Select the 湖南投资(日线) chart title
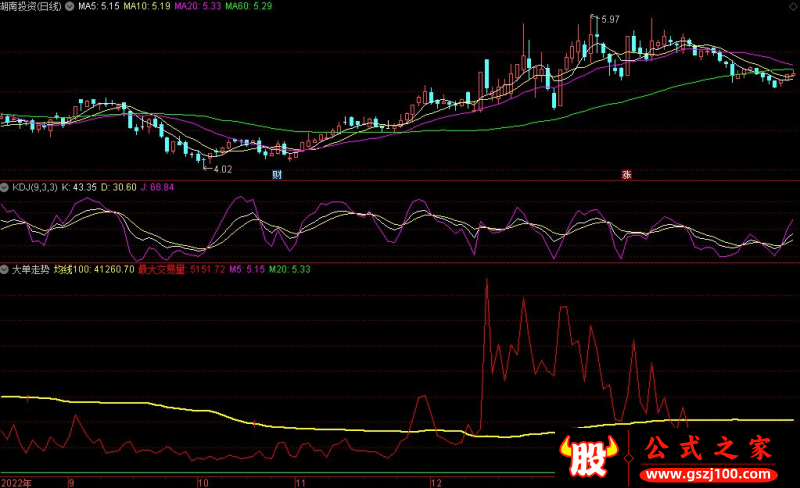 pyautogui.click(x=31, y=6)
